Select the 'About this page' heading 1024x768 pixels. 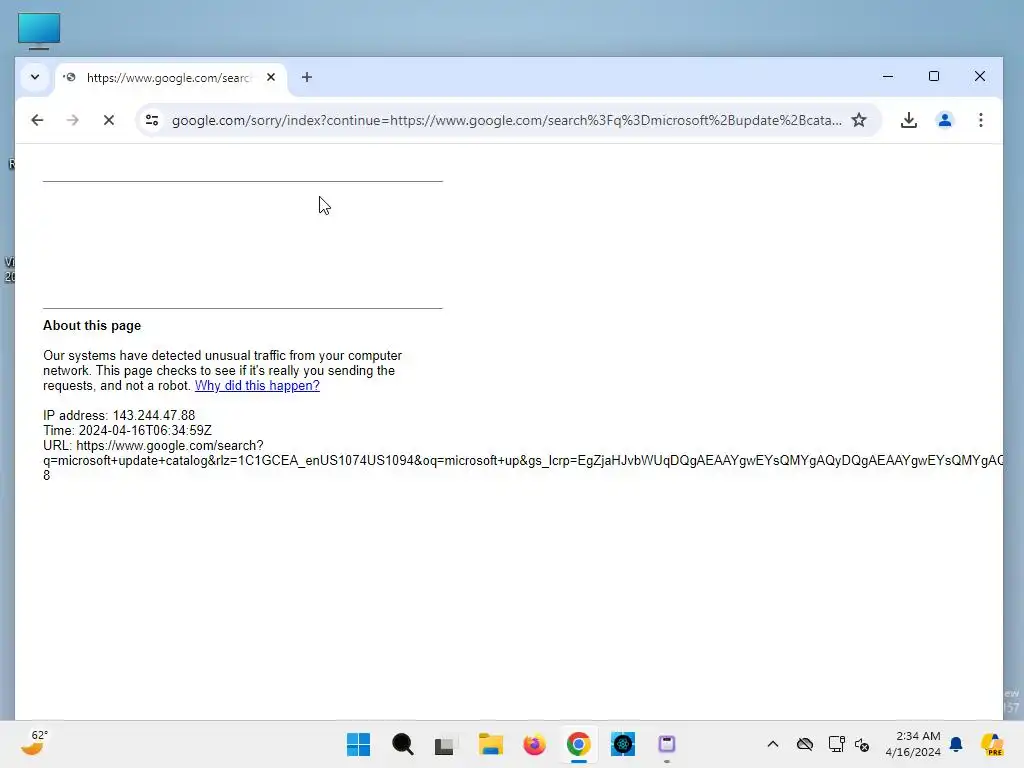[x=92, y=325]
